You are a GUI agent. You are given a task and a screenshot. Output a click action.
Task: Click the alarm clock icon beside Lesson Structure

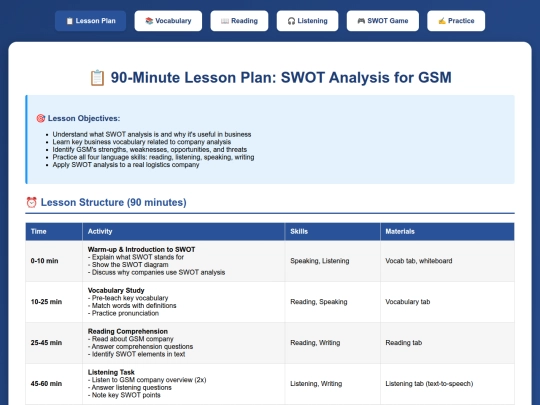coord(31,202)
